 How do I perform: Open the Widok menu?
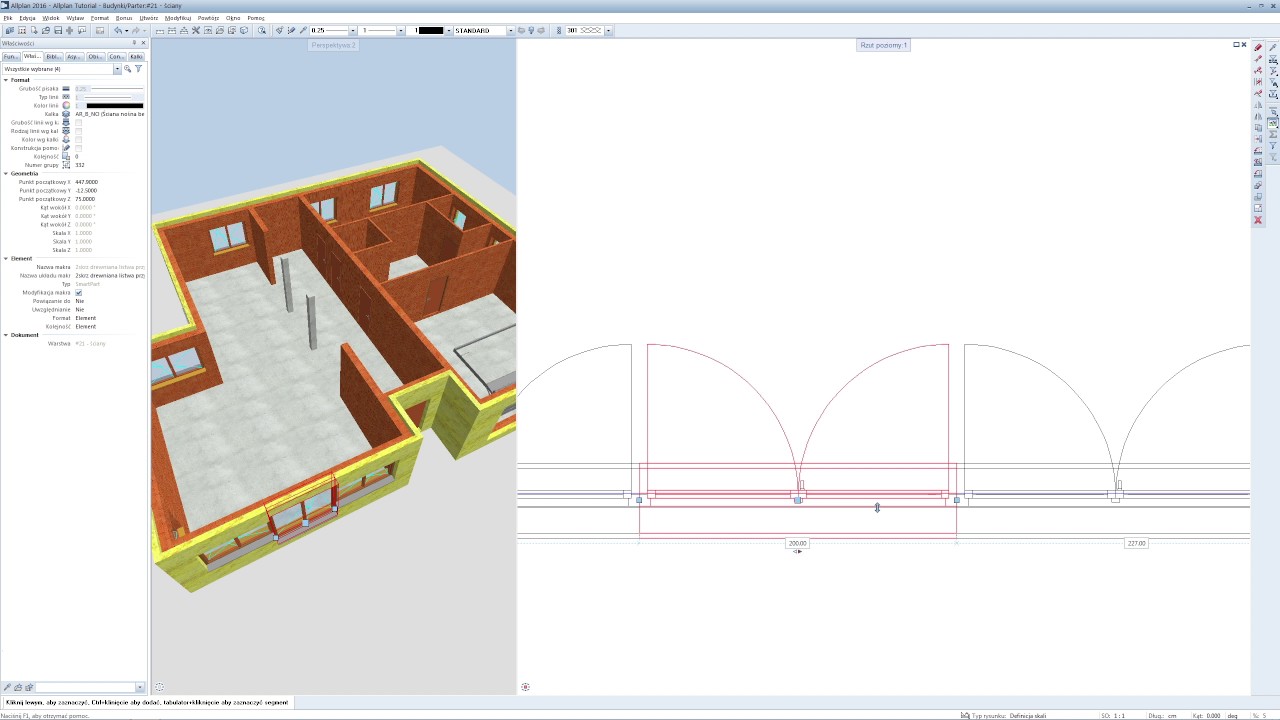[x=50, y=18]
